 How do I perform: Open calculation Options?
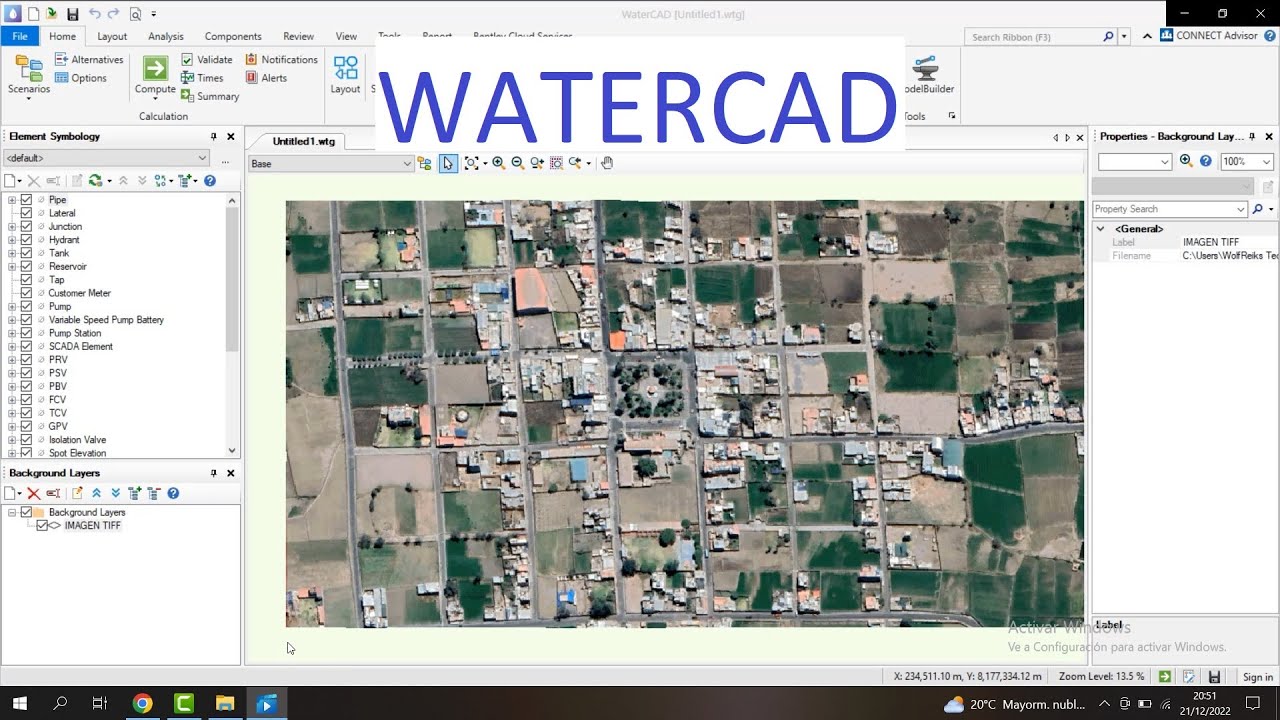click(x=80, y=78)
